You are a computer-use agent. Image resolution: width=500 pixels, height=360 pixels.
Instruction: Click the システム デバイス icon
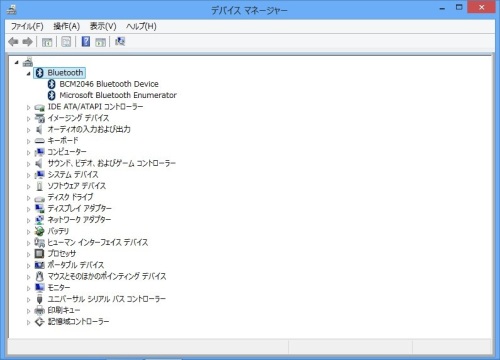pos(39,175)
